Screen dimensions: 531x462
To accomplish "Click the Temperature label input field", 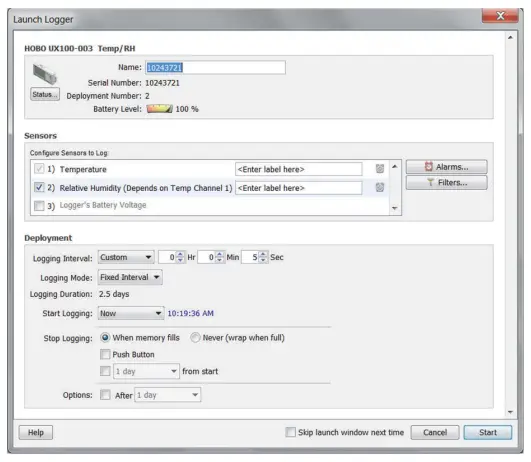I will pos(299,169).
